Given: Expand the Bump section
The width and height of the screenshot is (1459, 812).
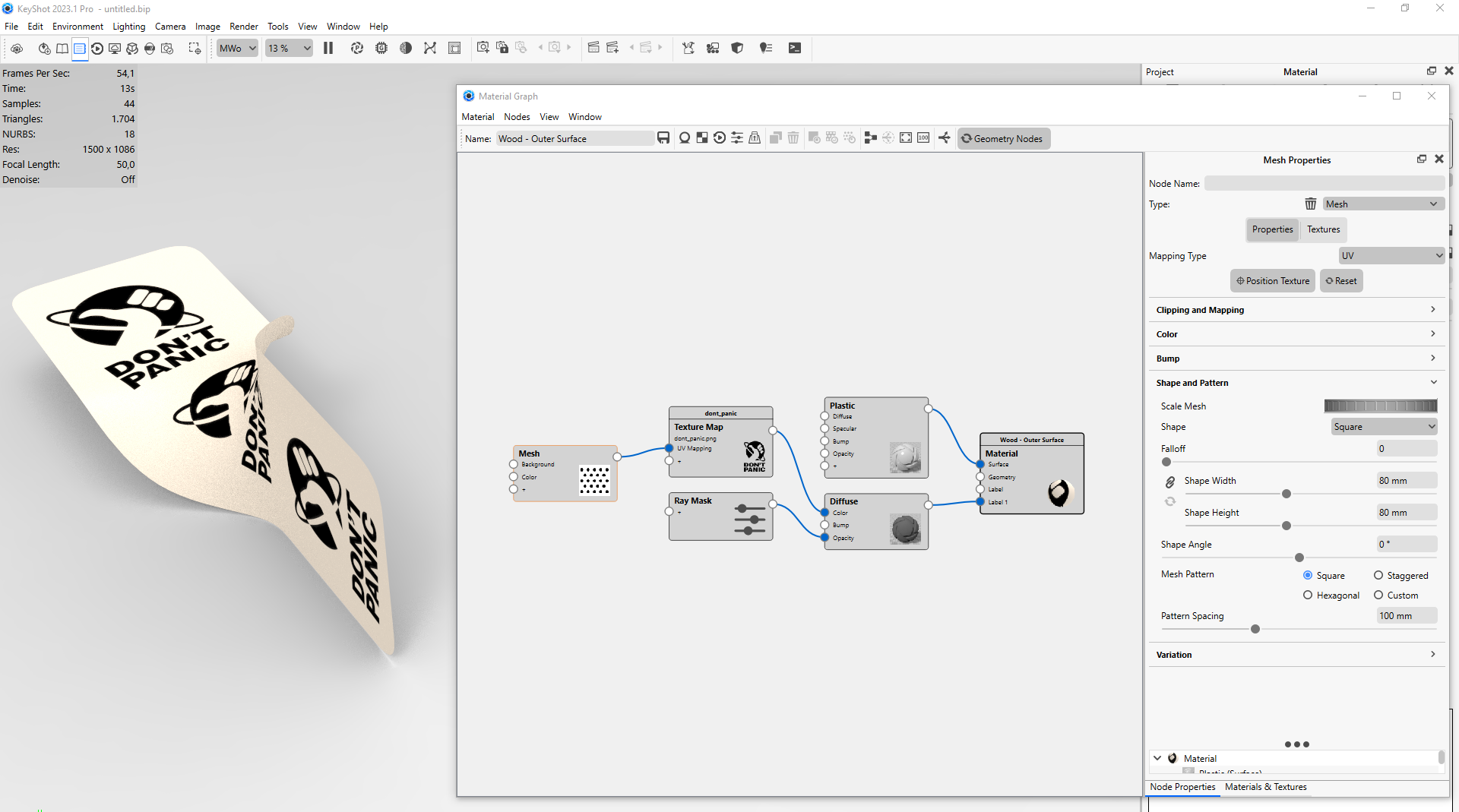Looking at the screenshot, I should pos(1296,359).
